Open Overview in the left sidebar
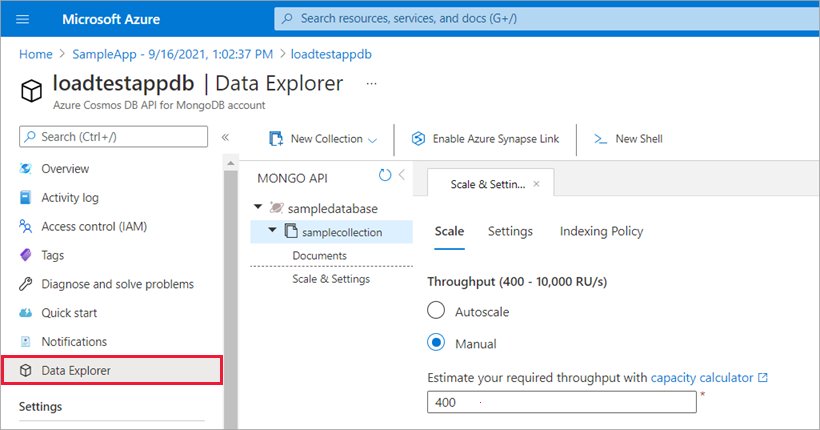This screenshot has height=430, width=820. click(65, 169)
